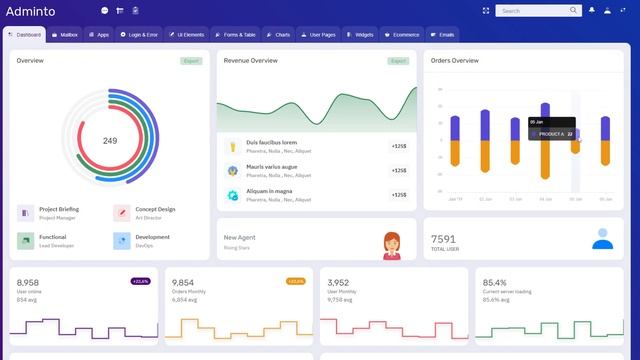Toggle fullscreen mode icon
Image resolution: width=640 pixels, height=360 pixels.
[x=486, y=11]
